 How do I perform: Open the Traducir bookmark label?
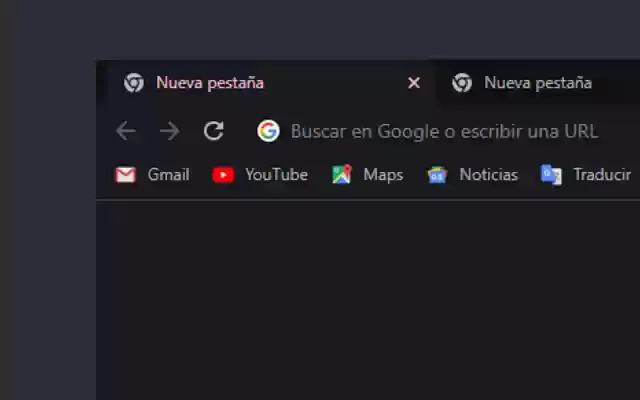[602, 175]
